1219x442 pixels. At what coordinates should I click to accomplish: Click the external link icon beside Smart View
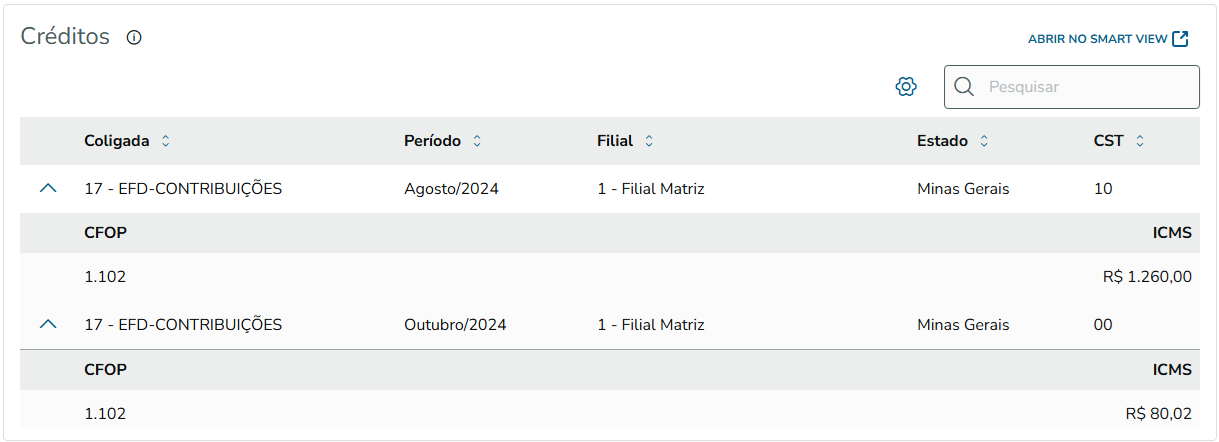click(x=1181, y=39)
